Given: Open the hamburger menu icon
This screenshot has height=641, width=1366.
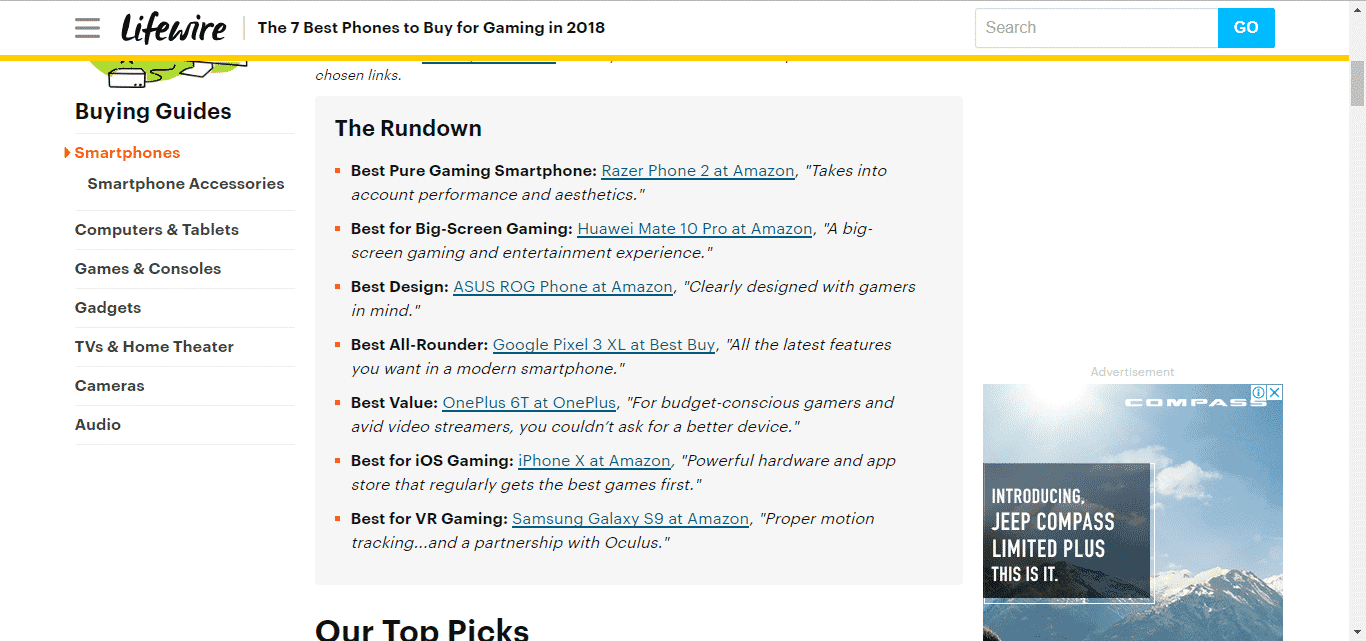Looking at the screenshot, I should coord(87,28).
